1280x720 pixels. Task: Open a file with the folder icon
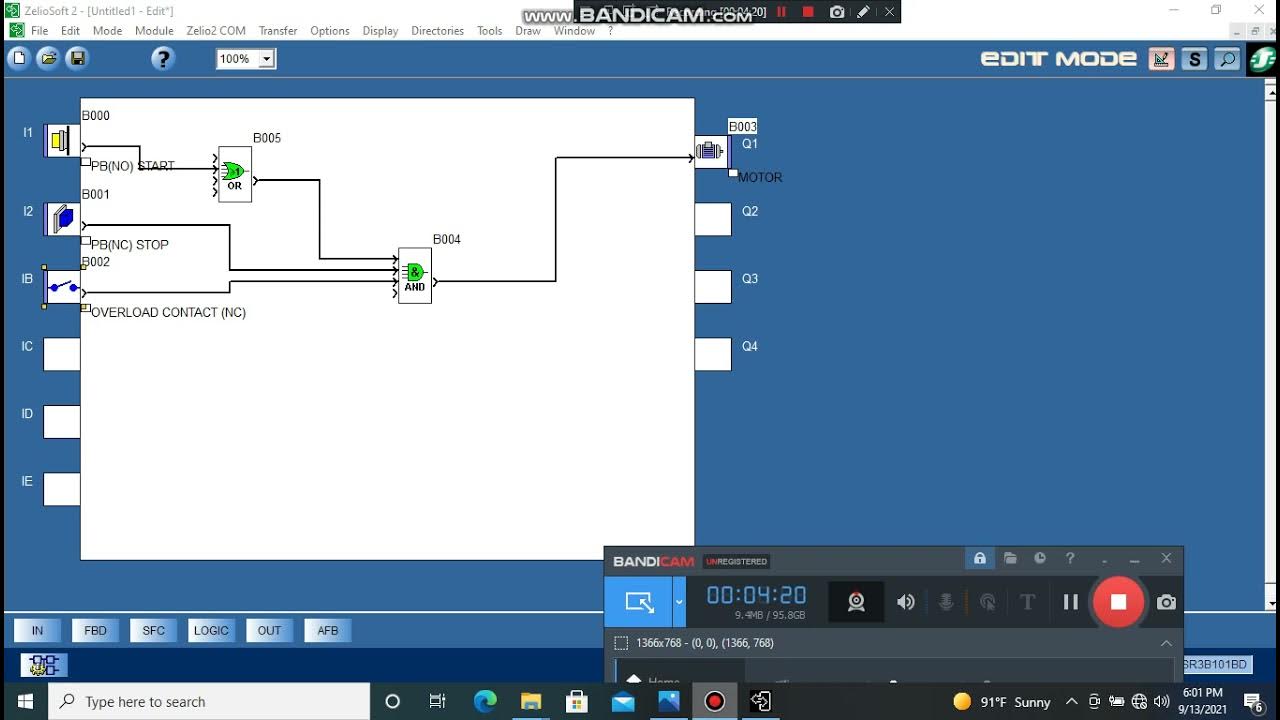click(48, 59)
